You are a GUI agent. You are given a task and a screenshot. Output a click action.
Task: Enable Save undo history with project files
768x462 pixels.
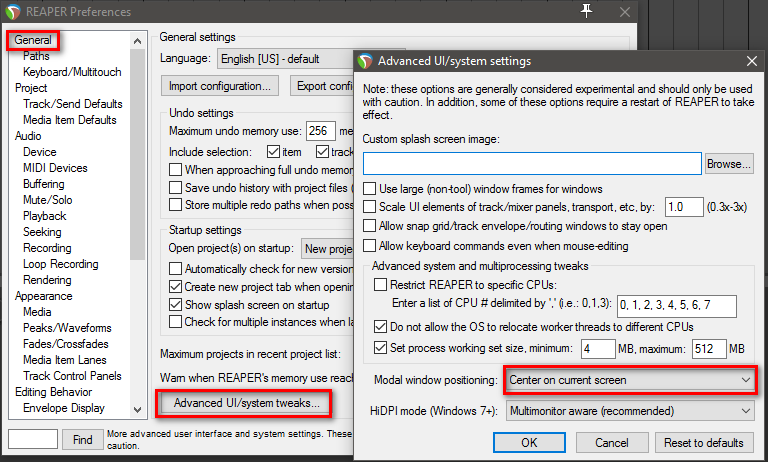tap(175, 188)
